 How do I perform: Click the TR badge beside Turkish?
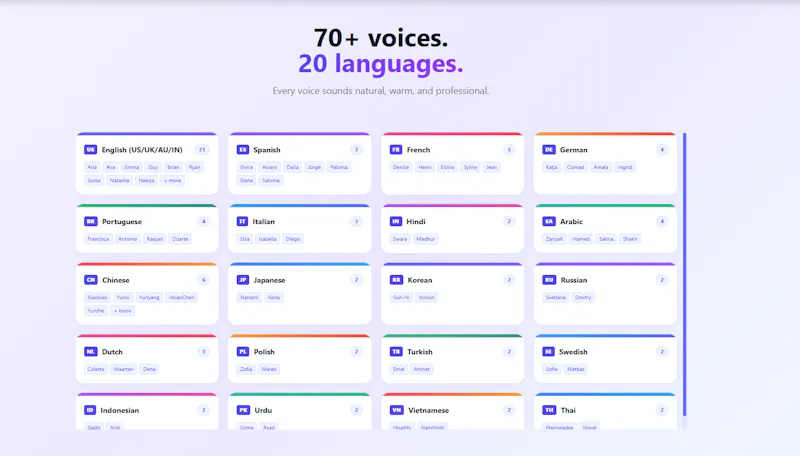396,351
